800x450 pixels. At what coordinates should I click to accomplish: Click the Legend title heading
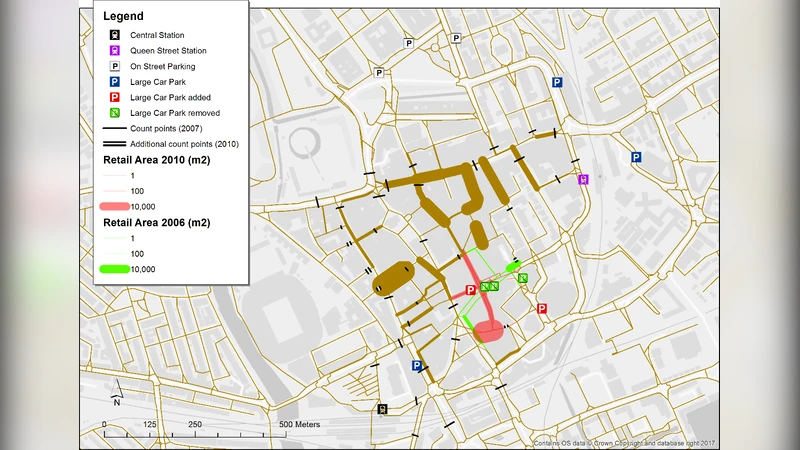tap(123, 16)
